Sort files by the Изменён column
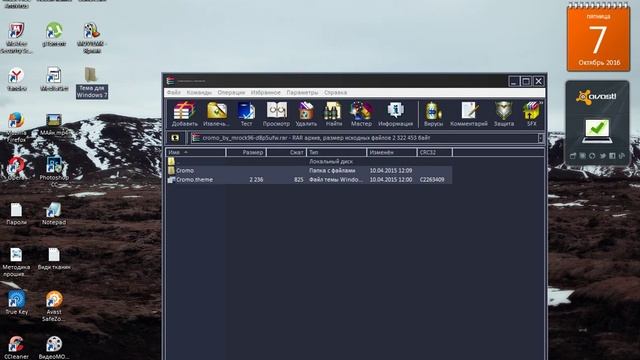 point(392,152)
